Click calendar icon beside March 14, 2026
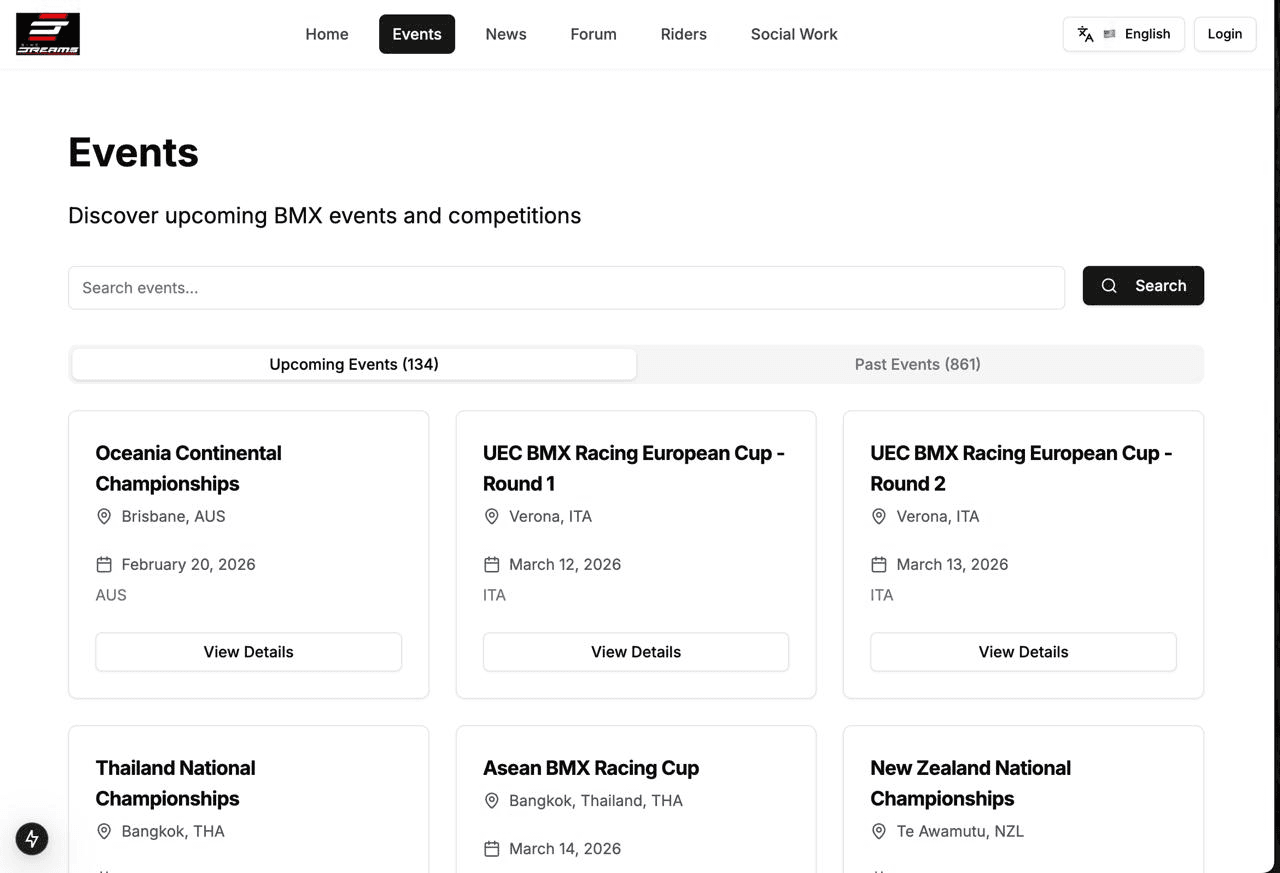This screenshot has height=873, width=1280. tap(491, 849)
